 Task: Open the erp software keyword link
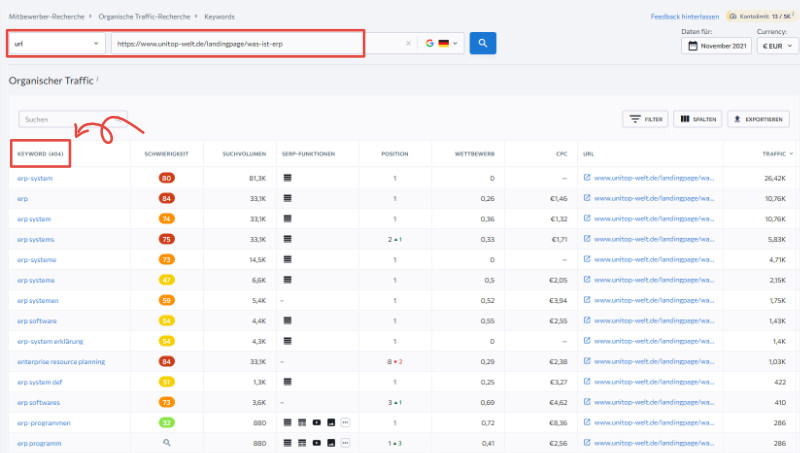click(37, 321)
